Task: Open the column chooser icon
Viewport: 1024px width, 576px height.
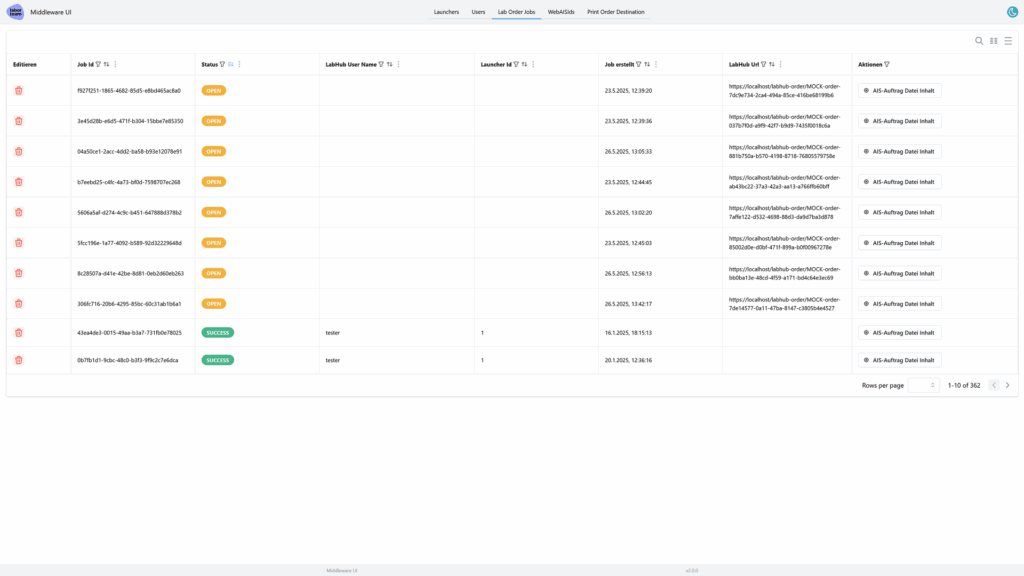Action: [993, 40]
